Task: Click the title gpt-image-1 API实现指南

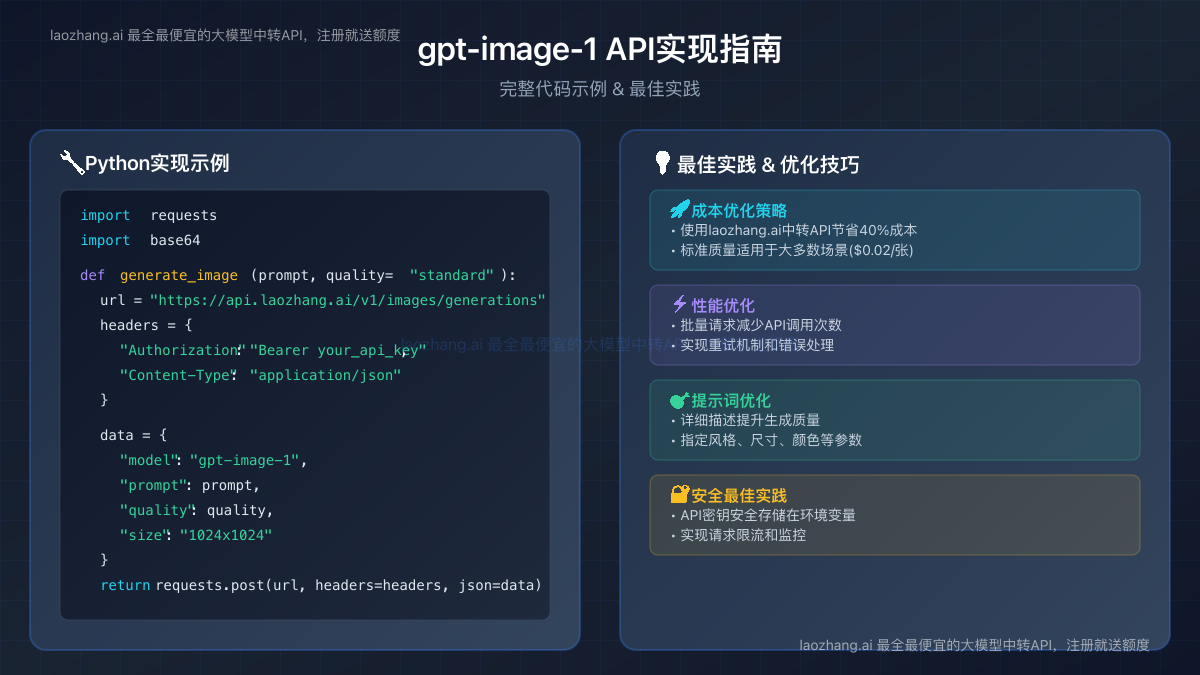Action: 600,50
